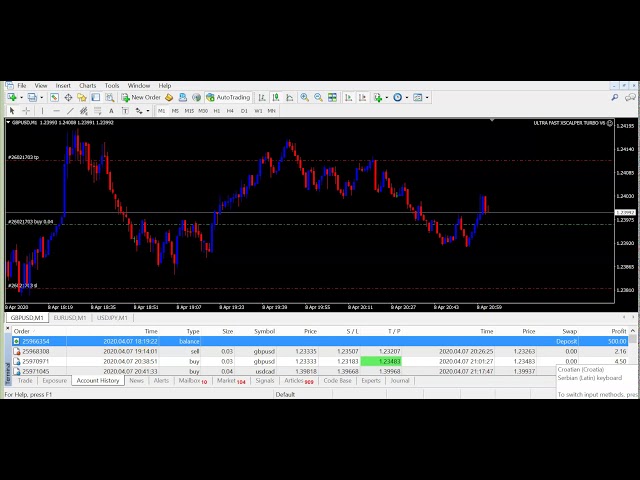Switch to the EURUSD,M1 chart tab

[70, 318]
